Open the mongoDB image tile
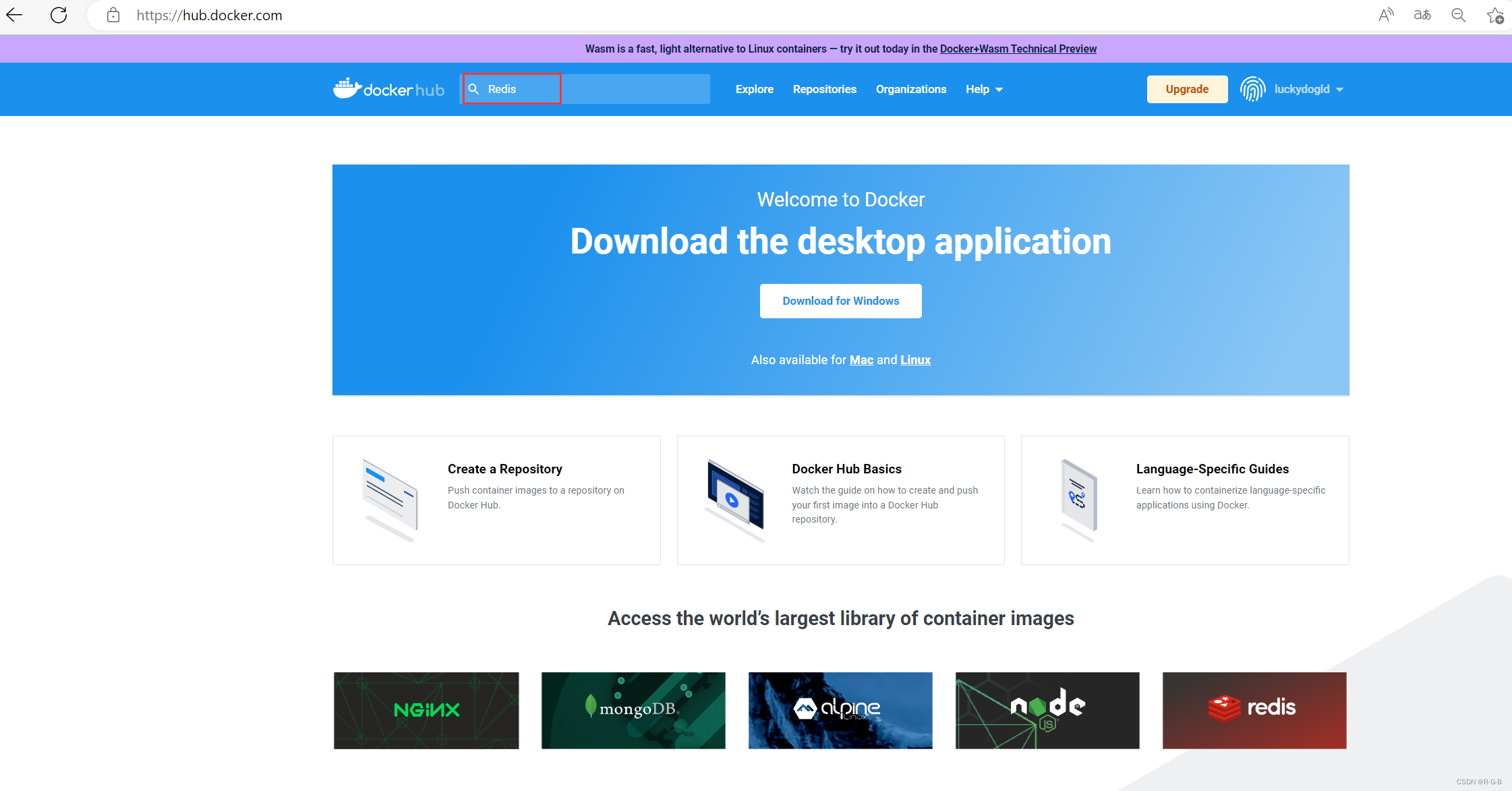1512x791 pixels. click(633, 710)
